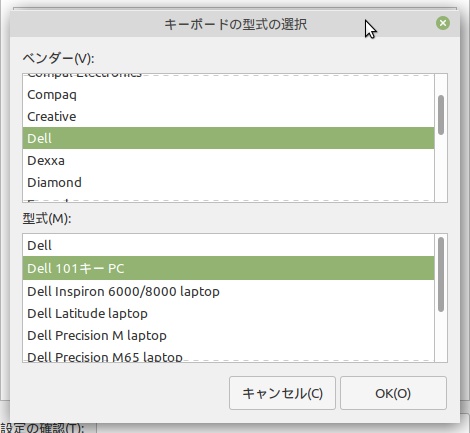The image size is (470, 433).
Task: Click vendor scrollbar track below the thumb
Action: [x=441, y=168]
